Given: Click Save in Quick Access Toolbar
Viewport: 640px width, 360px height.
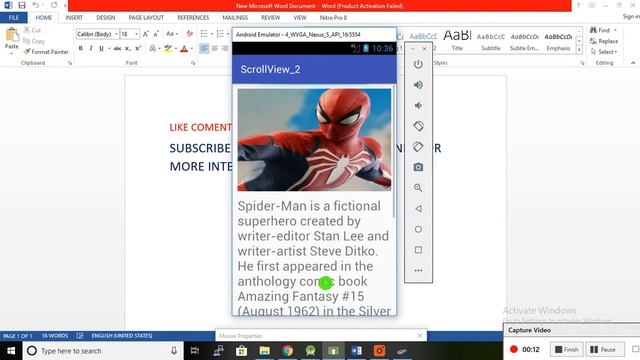Looking at the screenshot, I should pyautogui.click(x=22, y=5).
